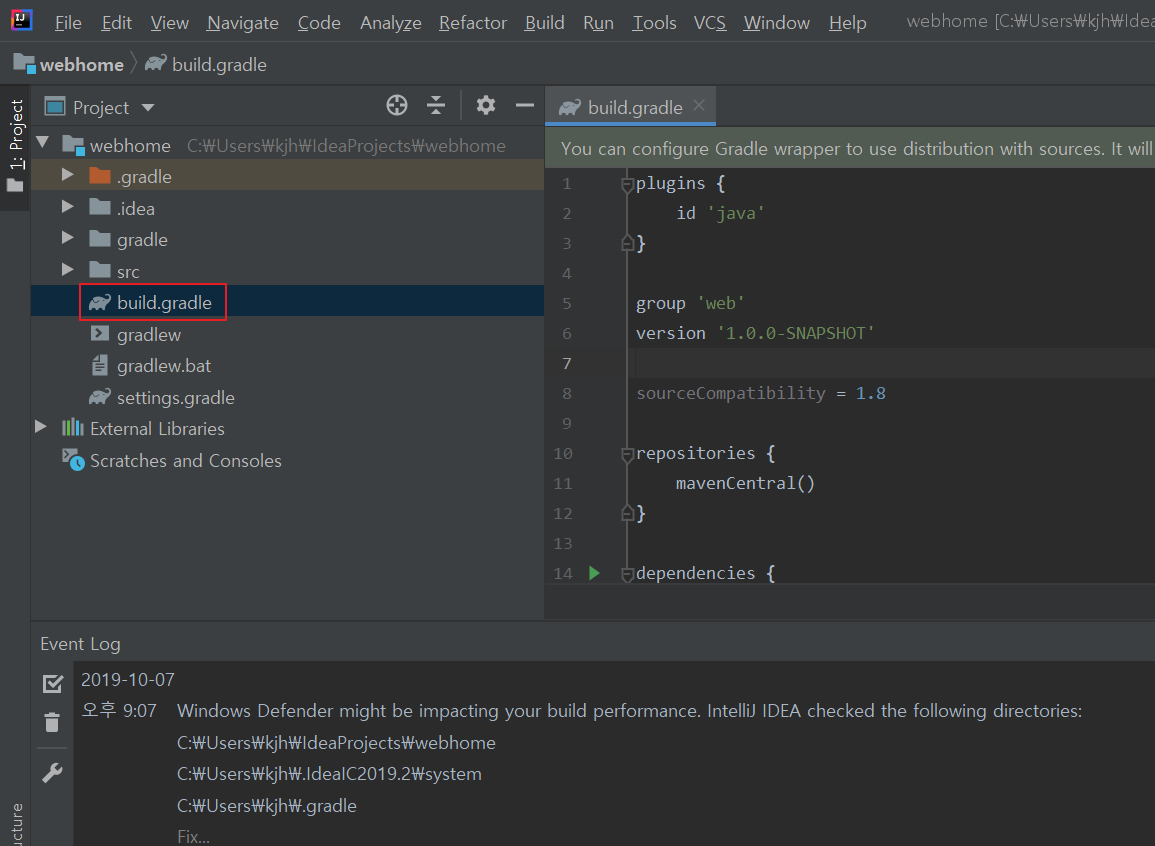
Task: Open the Refactor menu
Action: pos(473,23)
